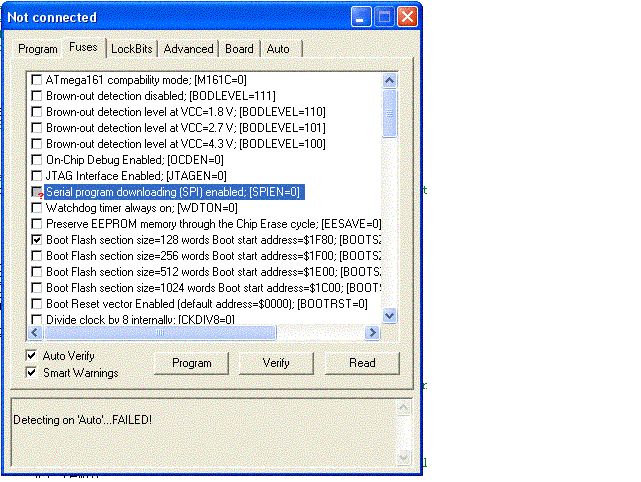Switch to the Board tab
The image size is (641, 482).
point(240,49)
